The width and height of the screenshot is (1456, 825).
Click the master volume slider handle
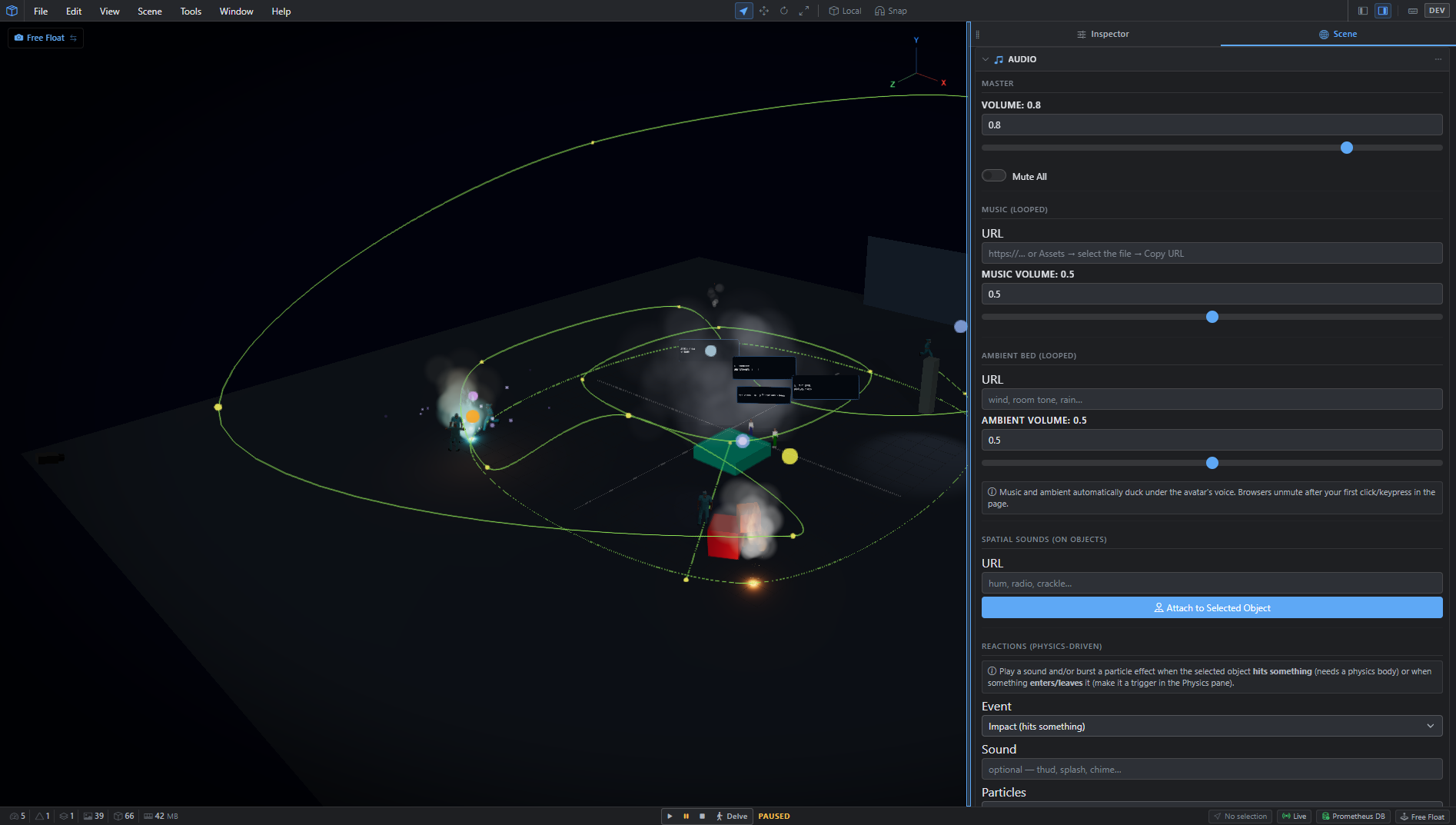tap(1346, 148)
